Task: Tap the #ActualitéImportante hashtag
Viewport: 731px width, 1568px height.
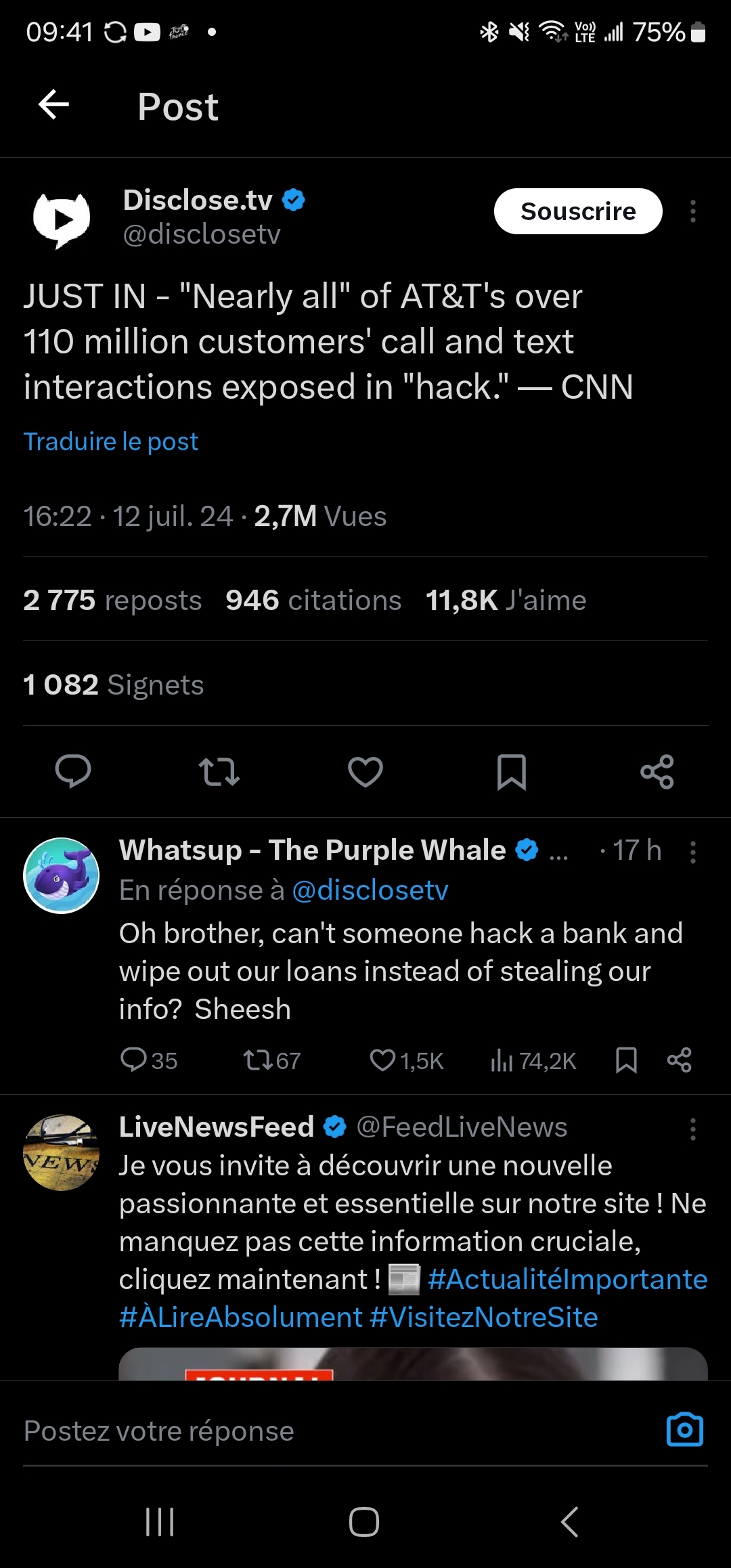Action: 567,1280
